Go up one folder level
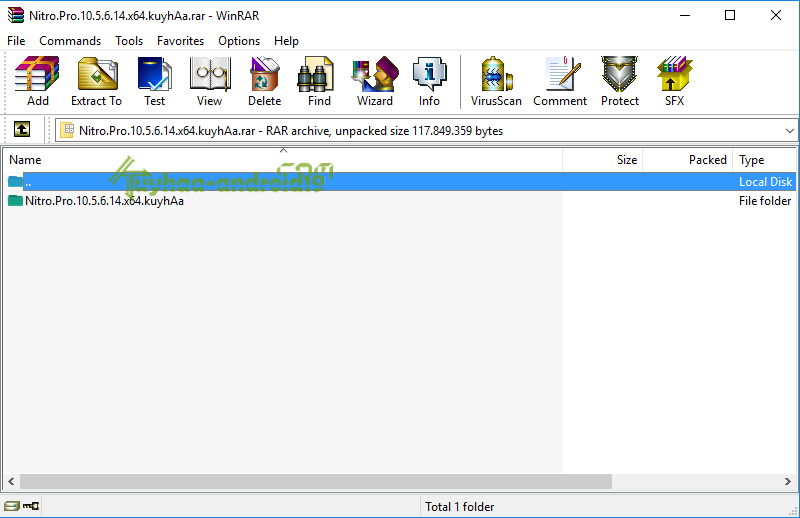Image resolution: width=800 pixels, height=518 pixels. coord(22,130)
